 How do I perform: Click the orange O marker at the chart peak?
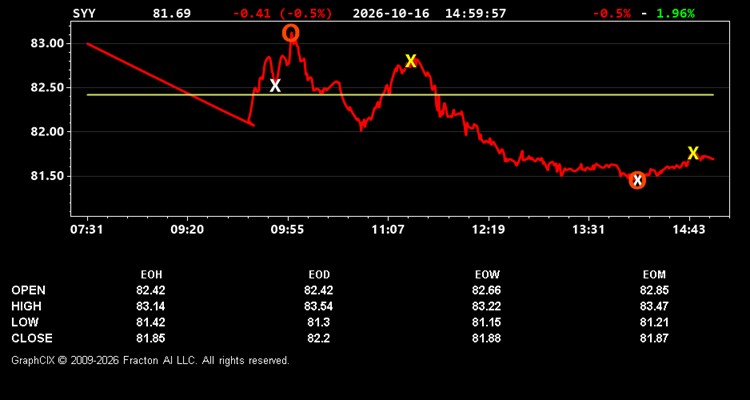291,33
